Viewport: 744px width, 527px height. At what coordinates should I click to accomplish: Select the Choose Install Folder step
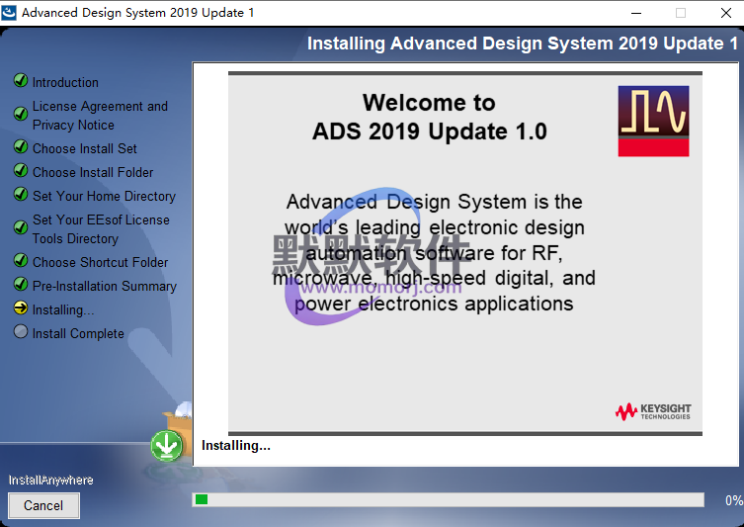(x=93, y=172)
